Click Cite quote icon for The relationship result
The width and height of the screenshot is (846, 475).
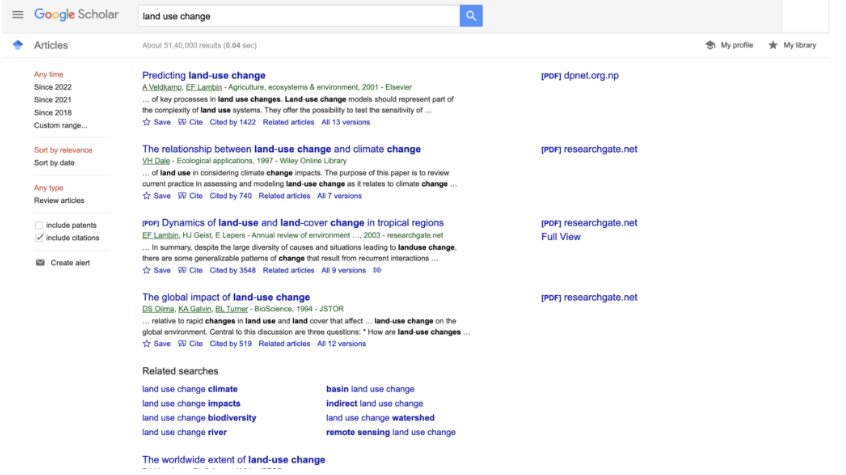[182, 196]
